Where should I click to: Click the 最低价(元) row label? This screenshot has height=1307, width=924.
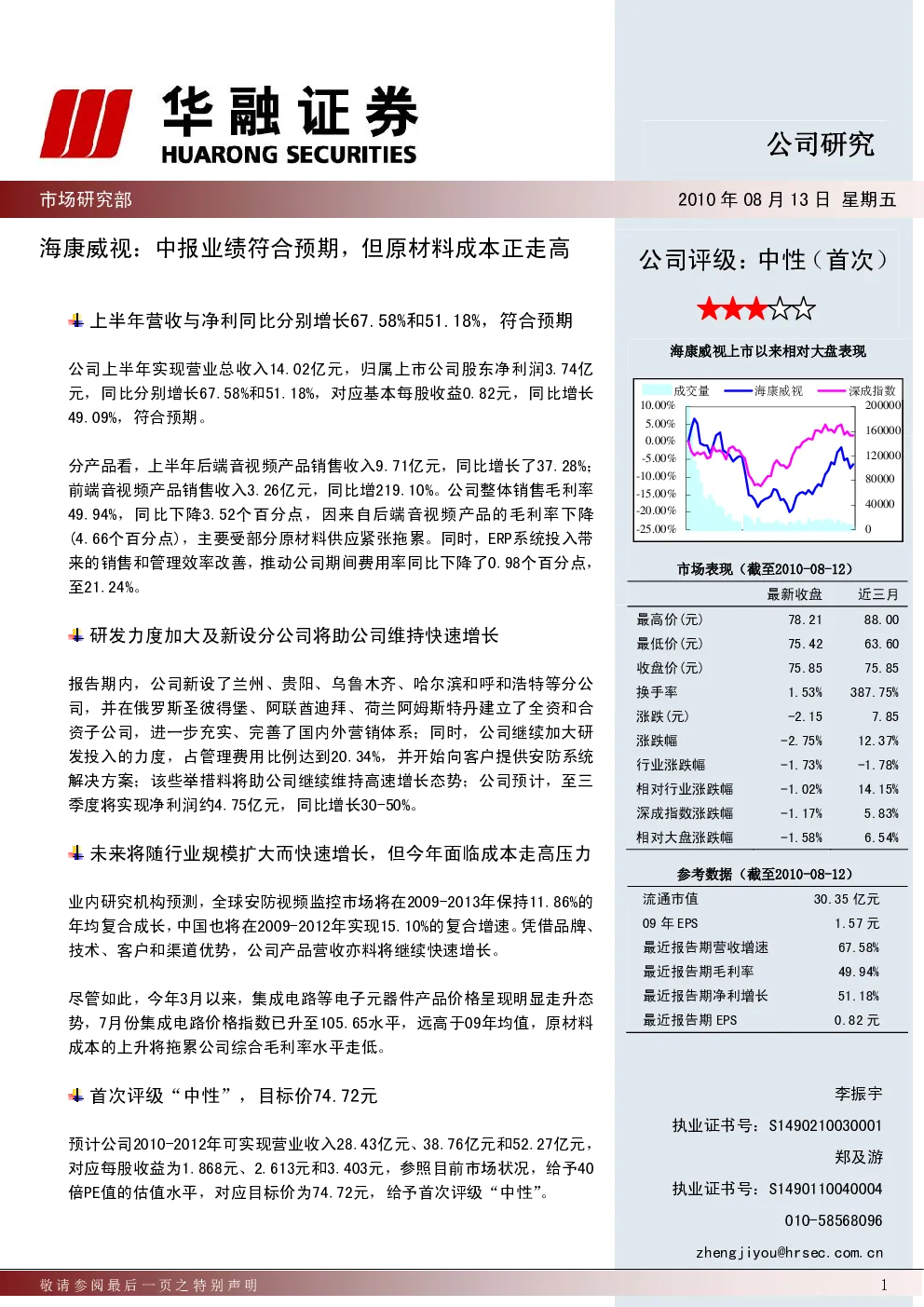(x=670, y=644)
